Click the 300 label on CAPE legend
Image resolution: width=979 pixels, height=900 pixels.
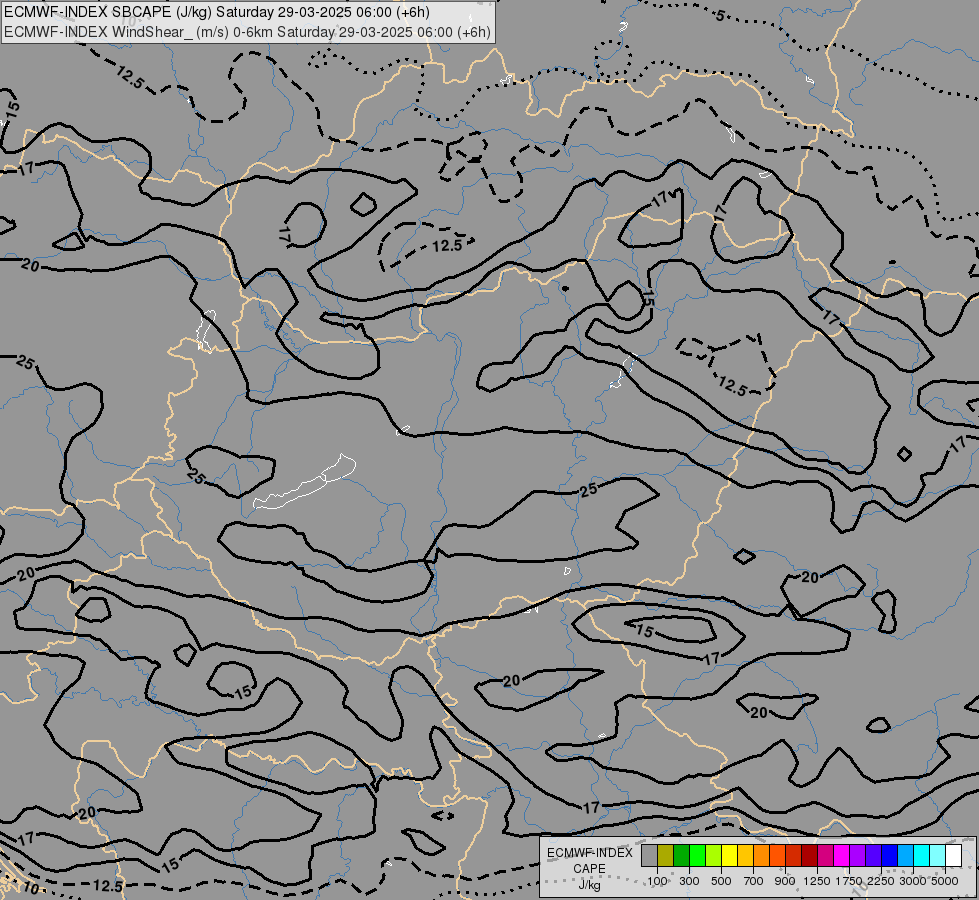[x=689, y=881]
